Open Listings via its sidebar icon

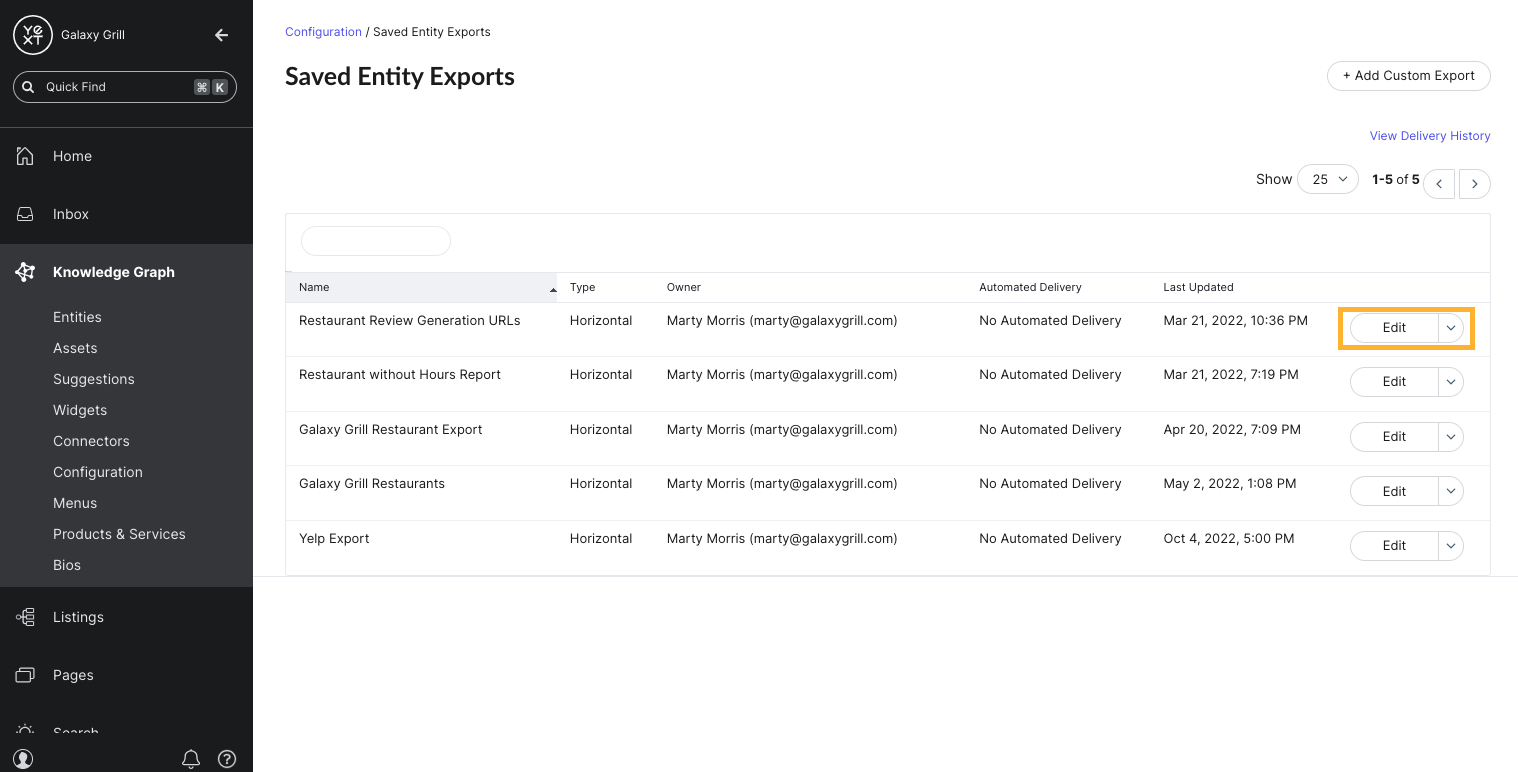[x=25, y=617]
